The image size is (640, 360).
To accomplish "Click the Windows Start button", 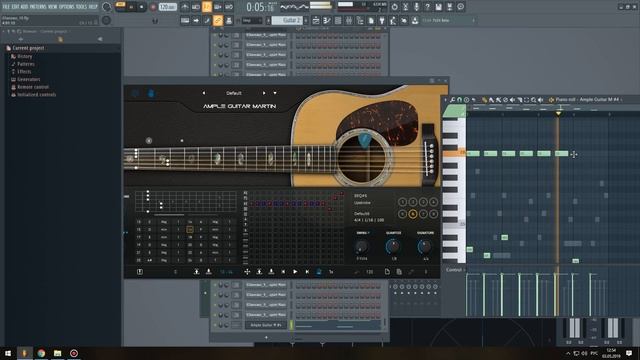I will tap(8, 353).
